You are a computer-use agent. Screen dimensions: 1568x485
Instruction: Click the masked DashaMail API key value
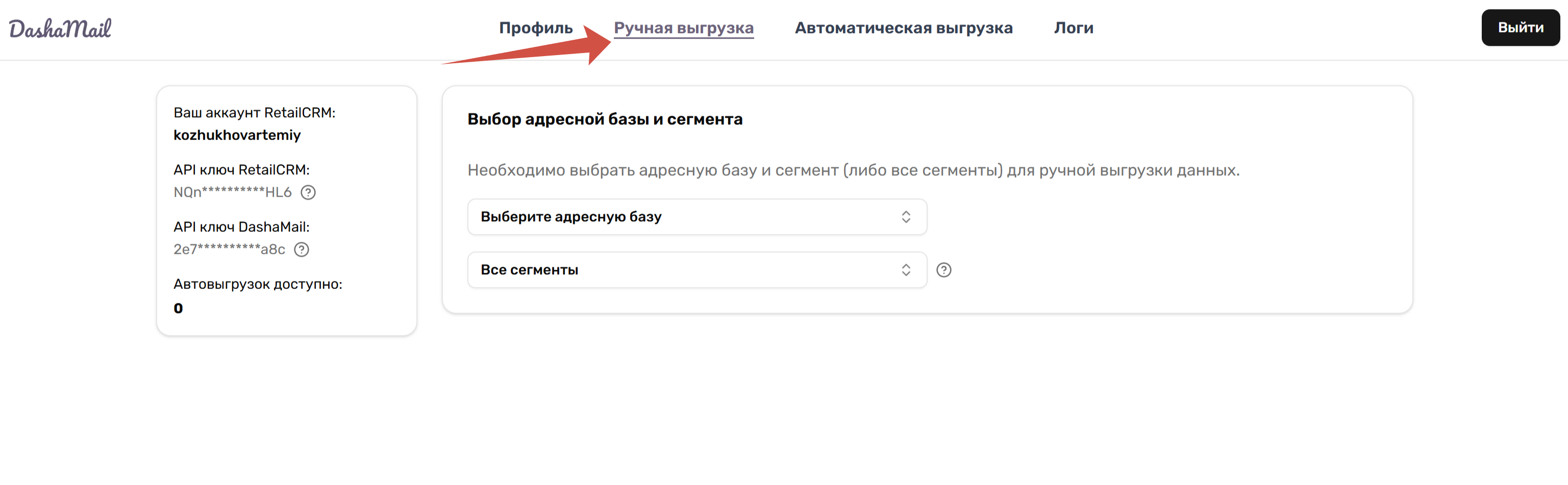tap(229, 249)
